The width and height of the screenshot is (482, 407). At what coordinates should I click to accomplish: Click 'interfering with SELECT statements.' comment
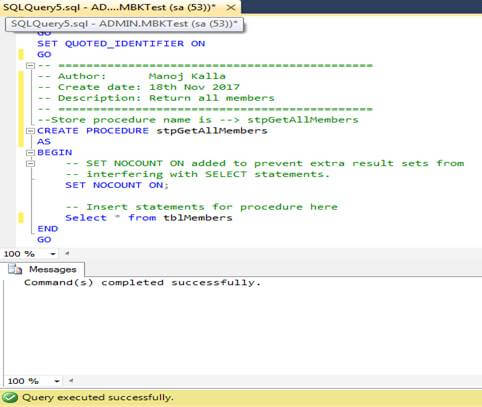pos(197,174)
